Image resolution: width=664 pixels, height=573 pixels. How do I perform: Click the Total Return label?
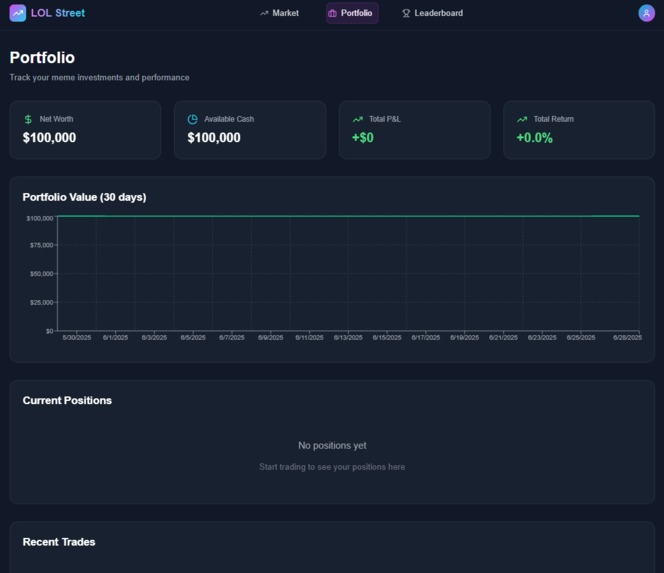(x=553, y=119)
